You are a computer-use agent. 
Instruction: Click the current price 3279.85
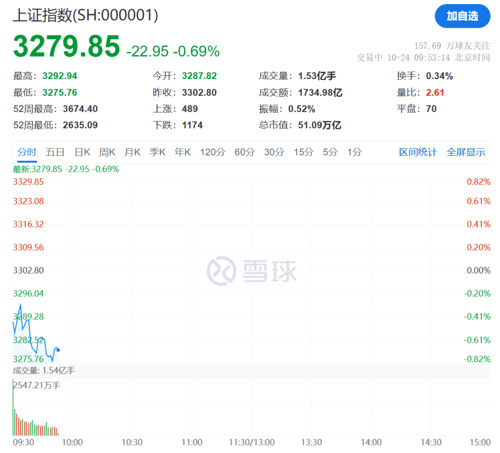[x=66, y=46]
